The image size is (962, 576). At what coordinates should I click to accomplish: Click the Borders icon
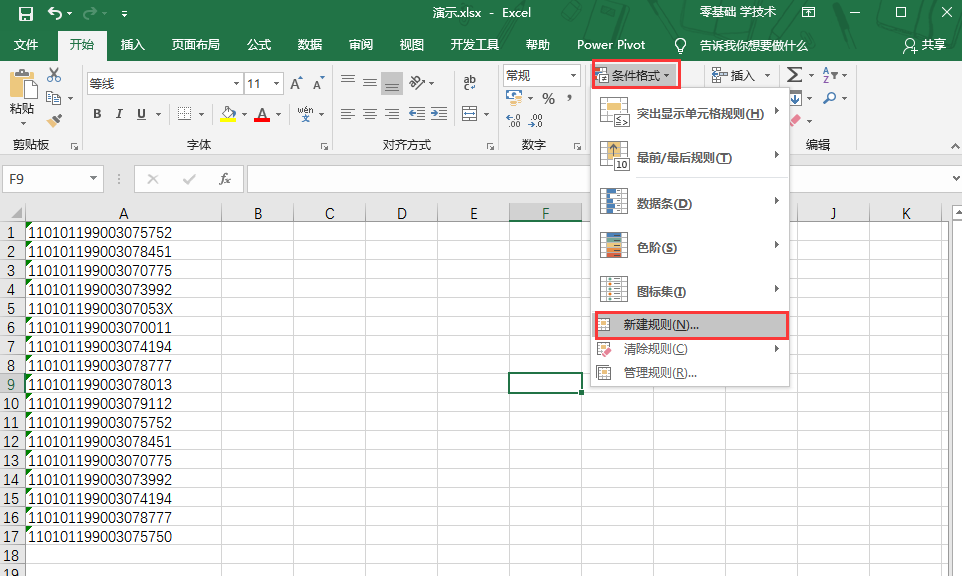coord(184,114)
